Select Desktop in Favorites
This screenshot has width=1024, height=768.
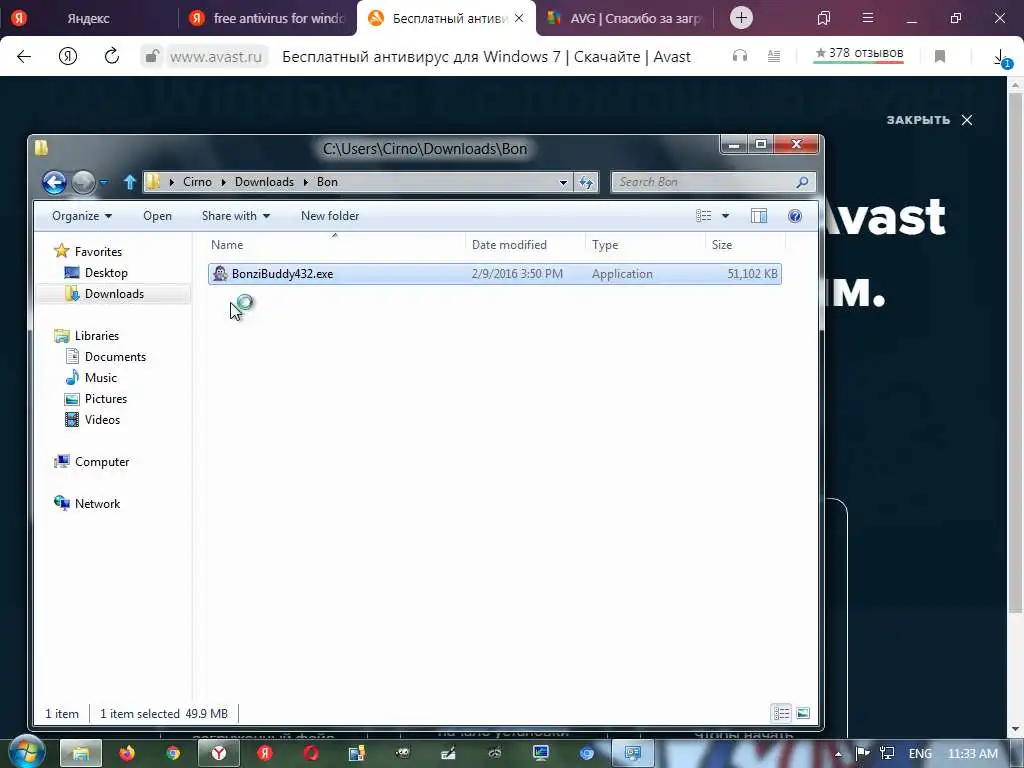[x=105, y=273]
